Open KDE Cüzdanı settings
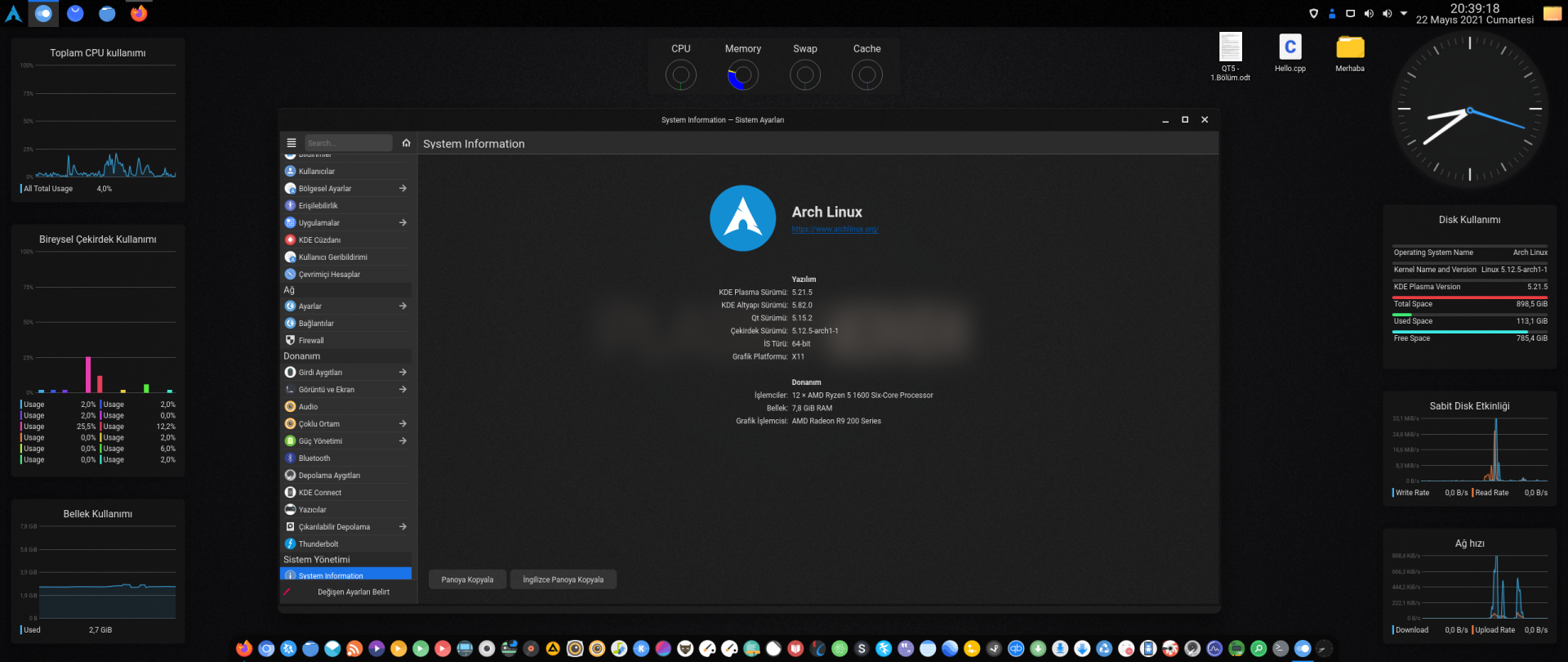Viewport: 1568px width, 662px height. 345,240
